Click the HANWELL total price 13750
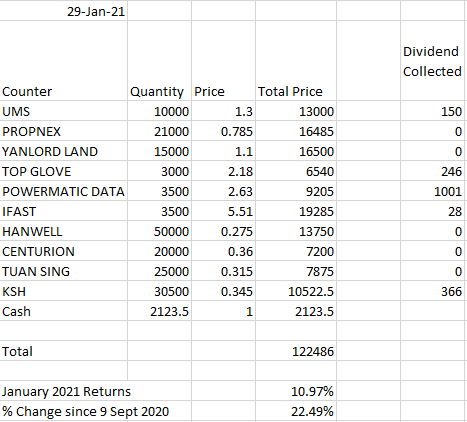 296,231
